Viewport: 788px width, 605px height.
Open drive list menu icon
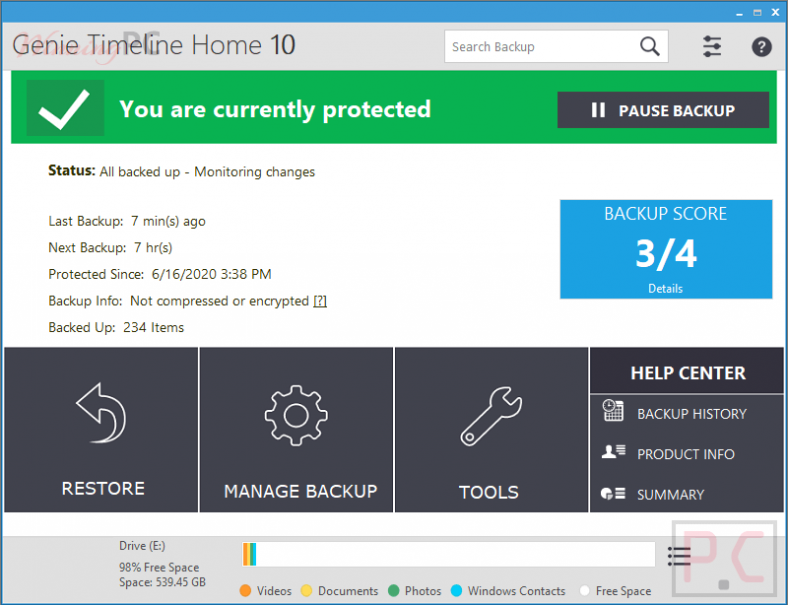(x=678, y=556)
